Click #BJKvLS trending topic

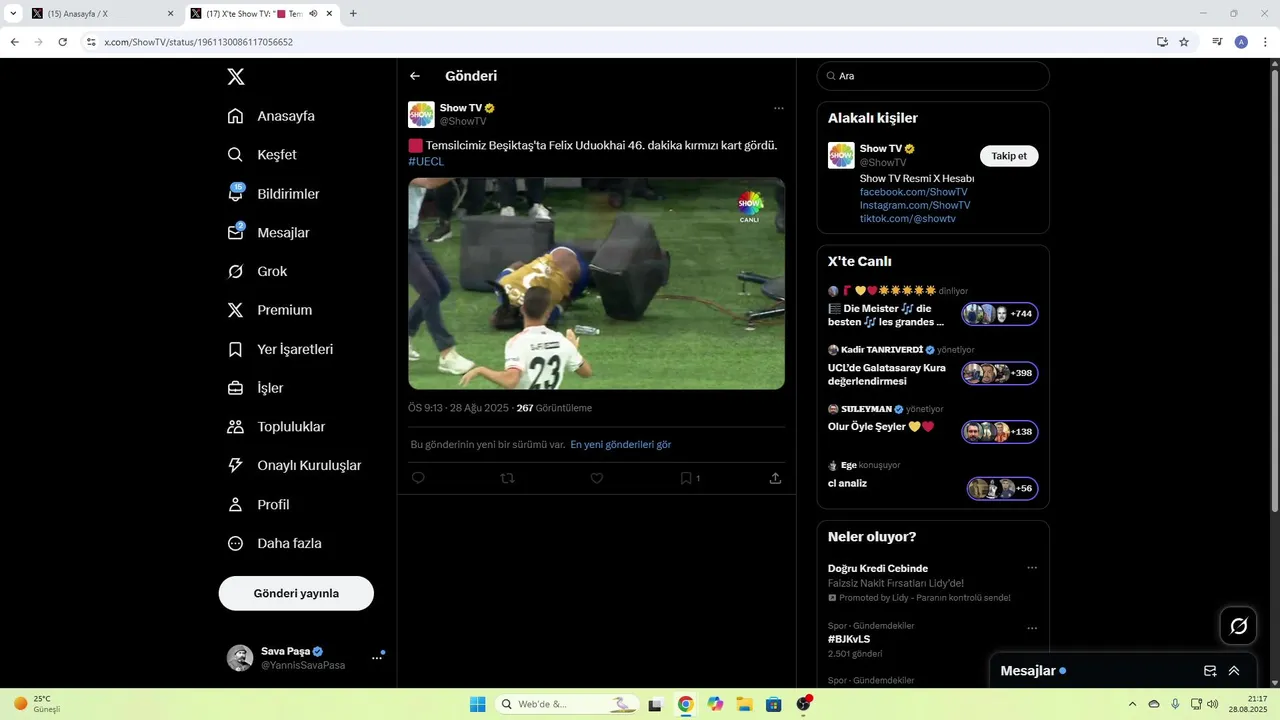pos(849,639)
